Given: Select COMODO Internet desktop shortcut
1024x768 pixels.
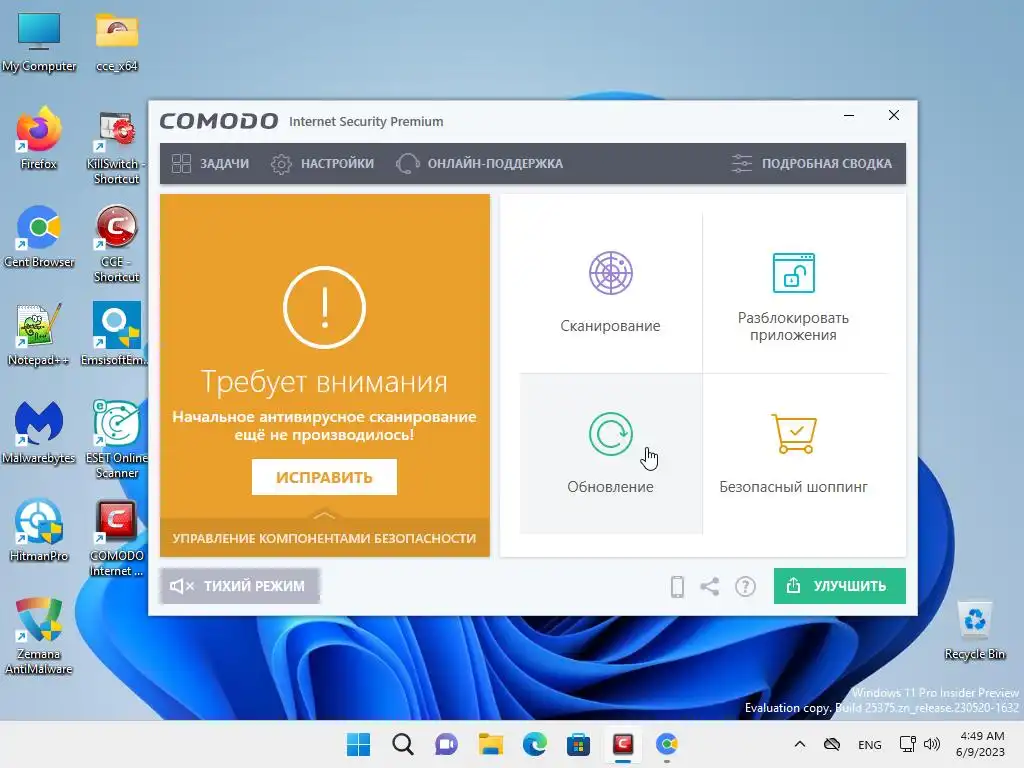Looking at the screenshot, I should (x=116, y=539).
